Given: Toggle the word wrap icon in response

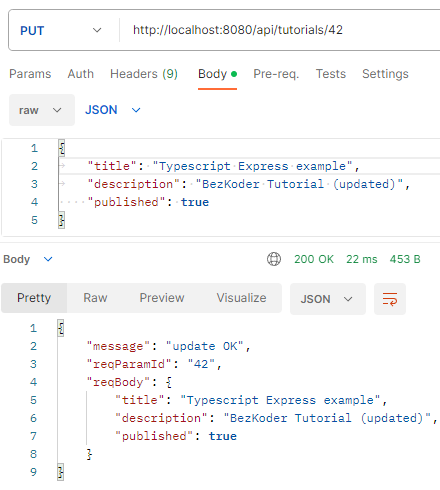Looking at the screenshot, I should [x=390, y=299].
